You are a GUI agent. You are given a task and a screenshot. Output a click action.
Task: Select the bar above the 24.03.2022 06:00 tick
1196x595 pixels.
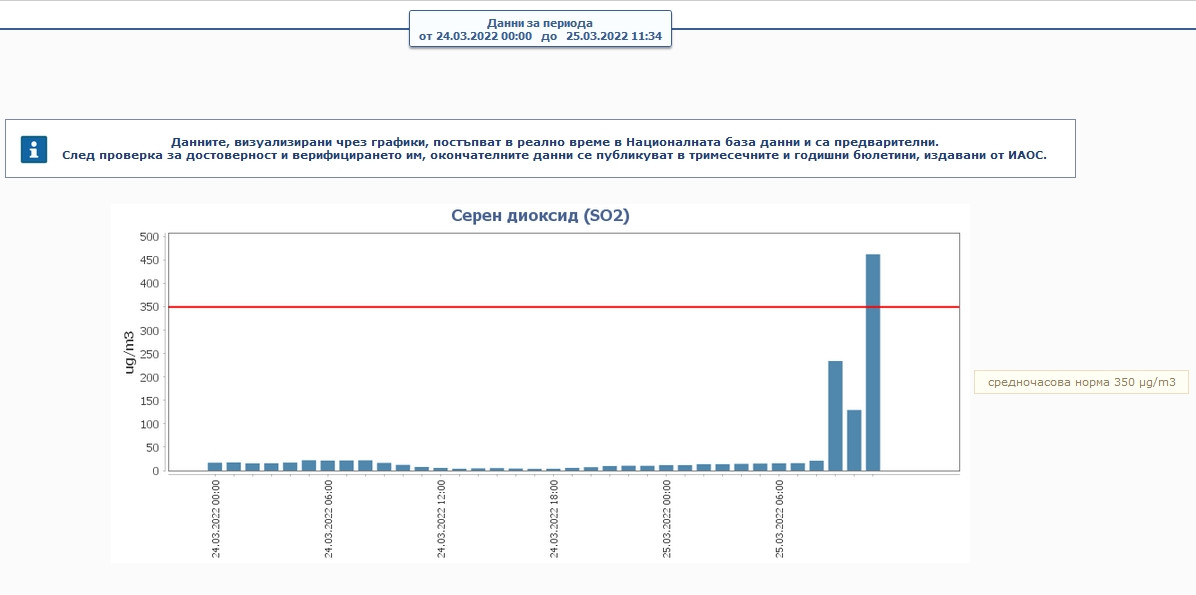328,465
